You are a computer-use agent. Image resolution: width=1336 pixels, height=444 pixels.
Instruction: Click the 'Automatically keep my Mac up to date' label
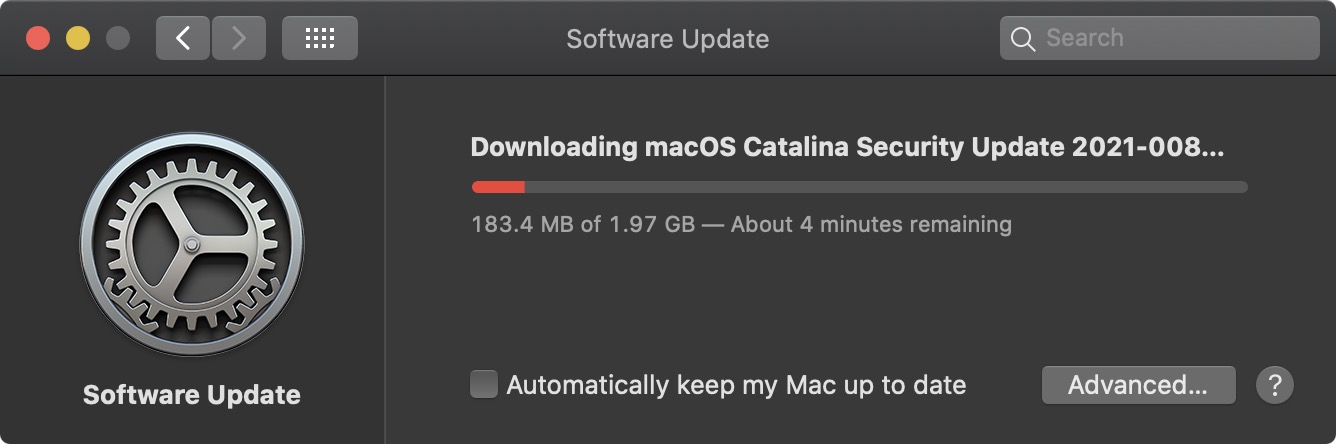[736, 385]
